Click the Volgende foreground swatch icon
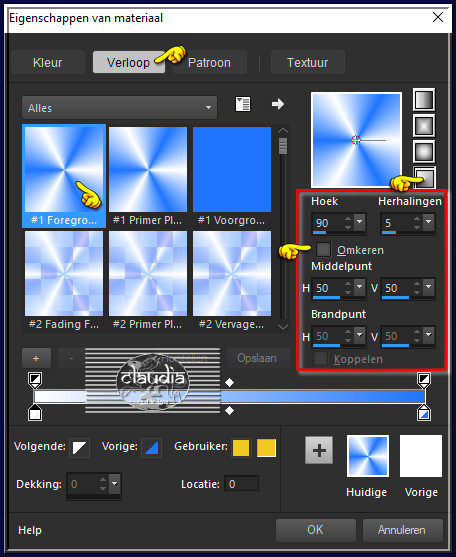 coord(80,447)
